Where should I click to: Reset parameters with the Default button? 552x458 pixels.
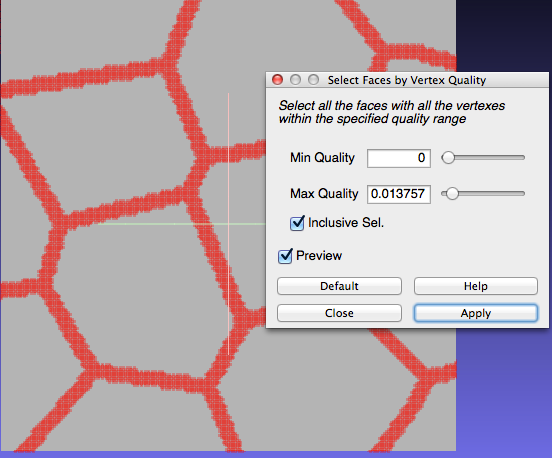[x=339, y=286]
